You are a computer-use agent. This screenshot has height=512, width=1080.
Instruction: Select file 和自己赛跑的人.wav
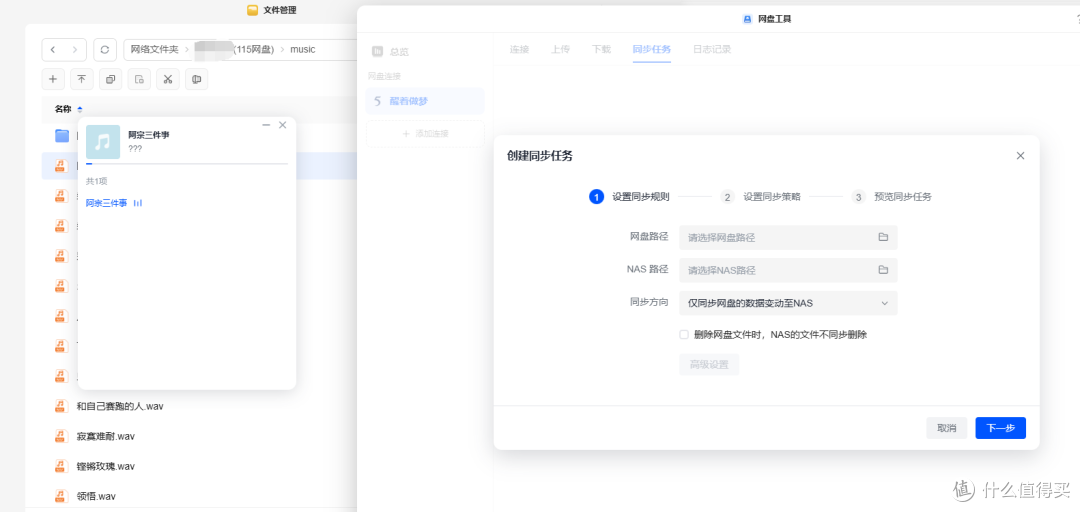pos(120,407)
